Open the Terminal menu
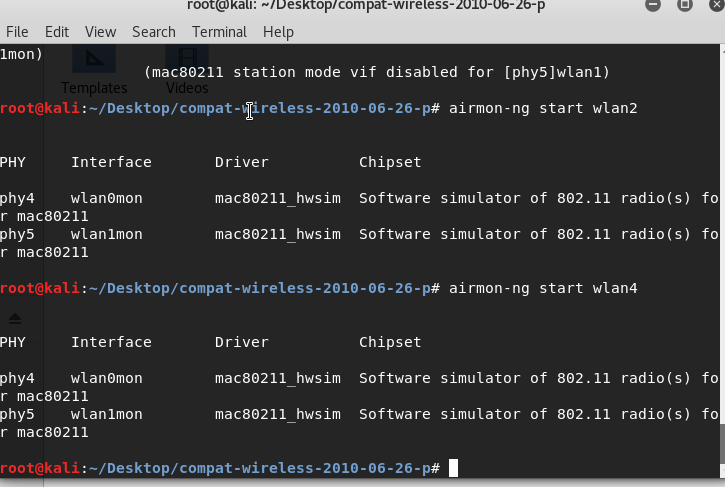Screen dimensions: 725x487 click(219, 32)
